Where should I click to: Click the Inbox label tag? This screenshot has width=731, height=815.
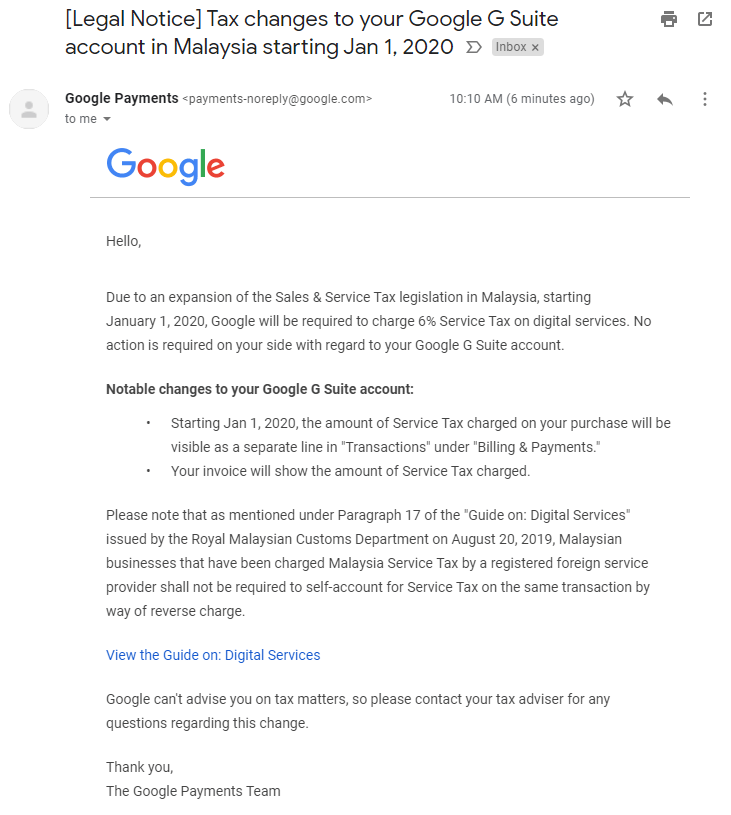point(511,47)
